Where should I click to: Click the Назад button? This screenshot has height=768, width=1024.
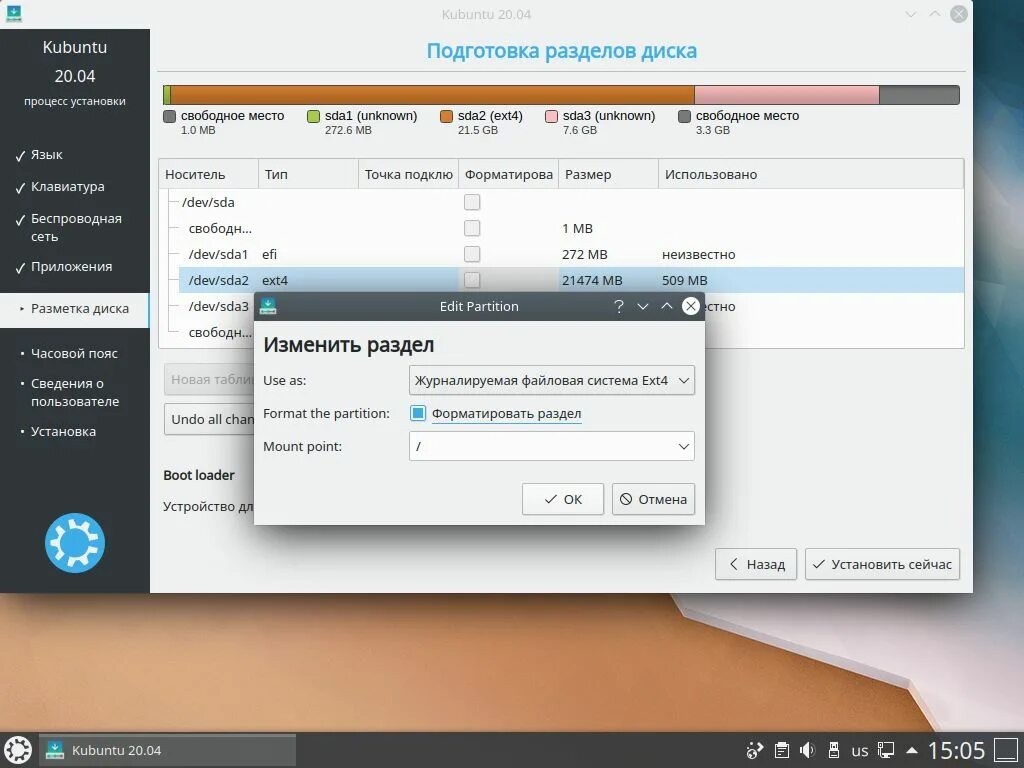(x=756, y=564)
